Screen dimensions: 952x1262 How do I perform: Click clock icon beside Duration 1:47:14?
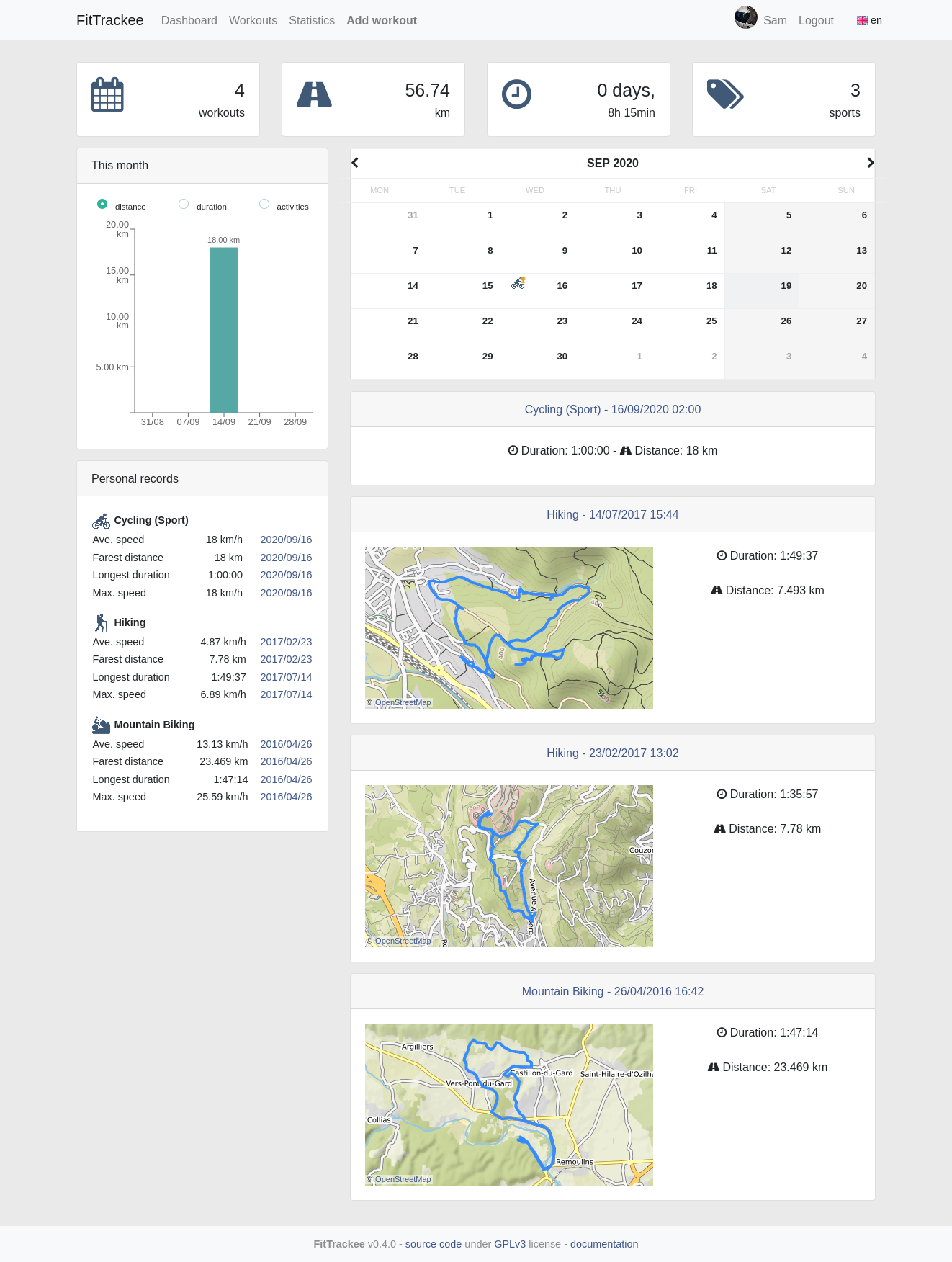(x=722, y=1033)
